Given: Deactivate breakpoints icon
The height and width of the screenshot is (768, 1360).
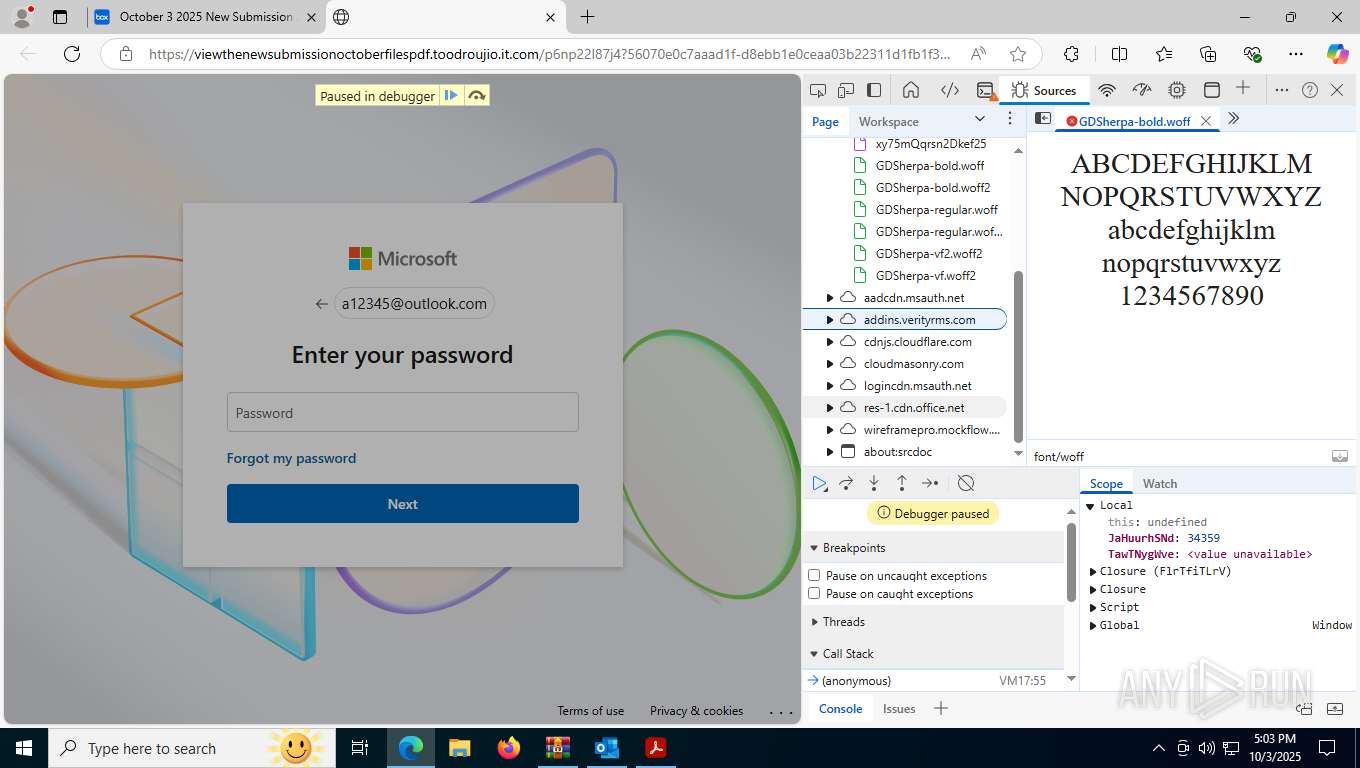Looking at the screenshot, I should coord(966,483).
